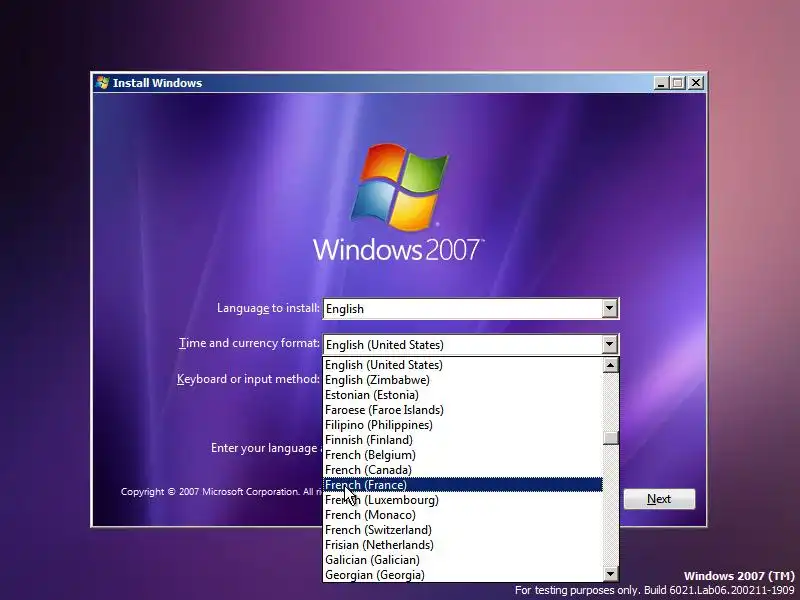Click the list scrollbar up arrow
This screenshot has width=800, height=600.
[610, 365]
